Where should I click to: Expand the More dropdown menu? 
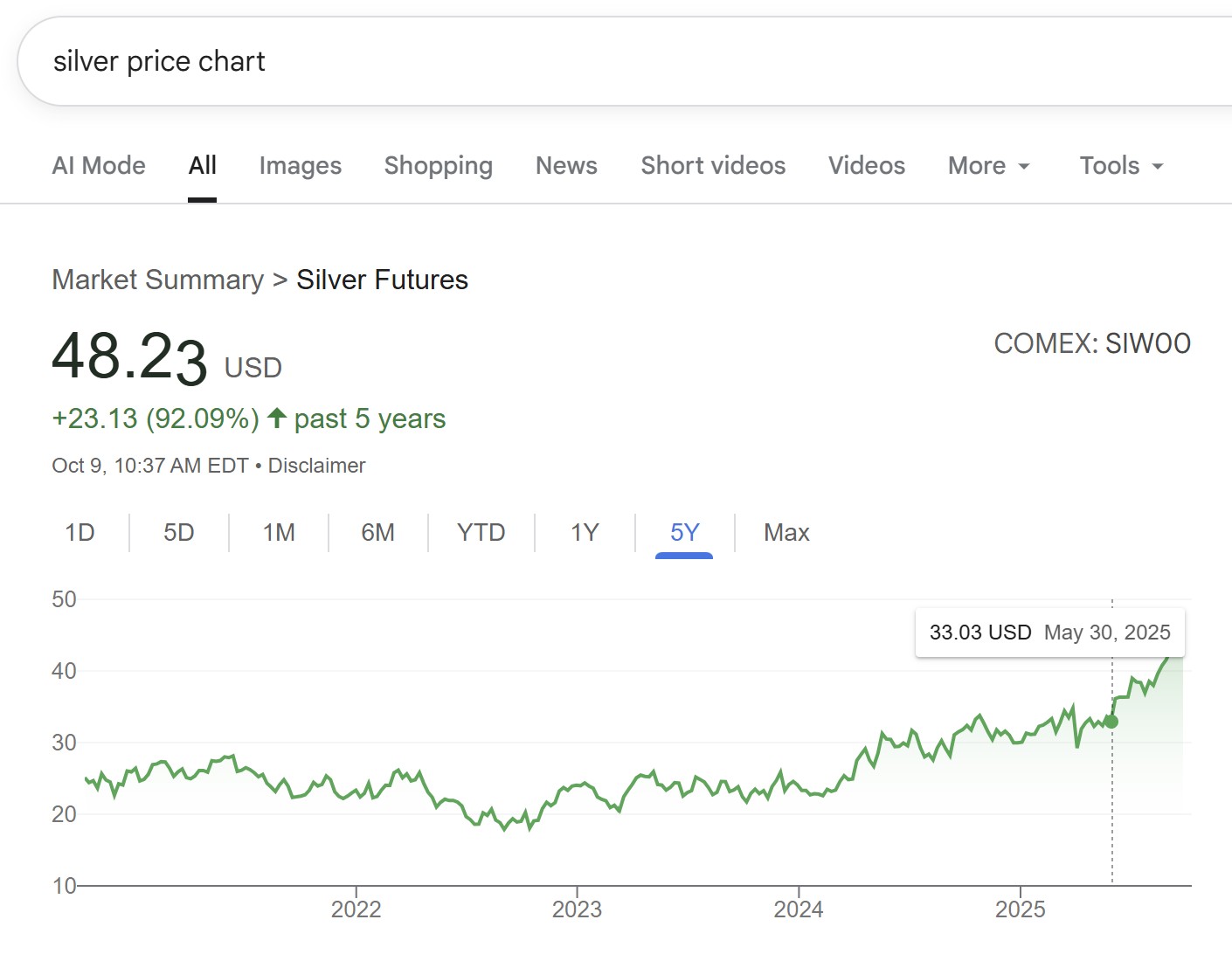(988, 166)
